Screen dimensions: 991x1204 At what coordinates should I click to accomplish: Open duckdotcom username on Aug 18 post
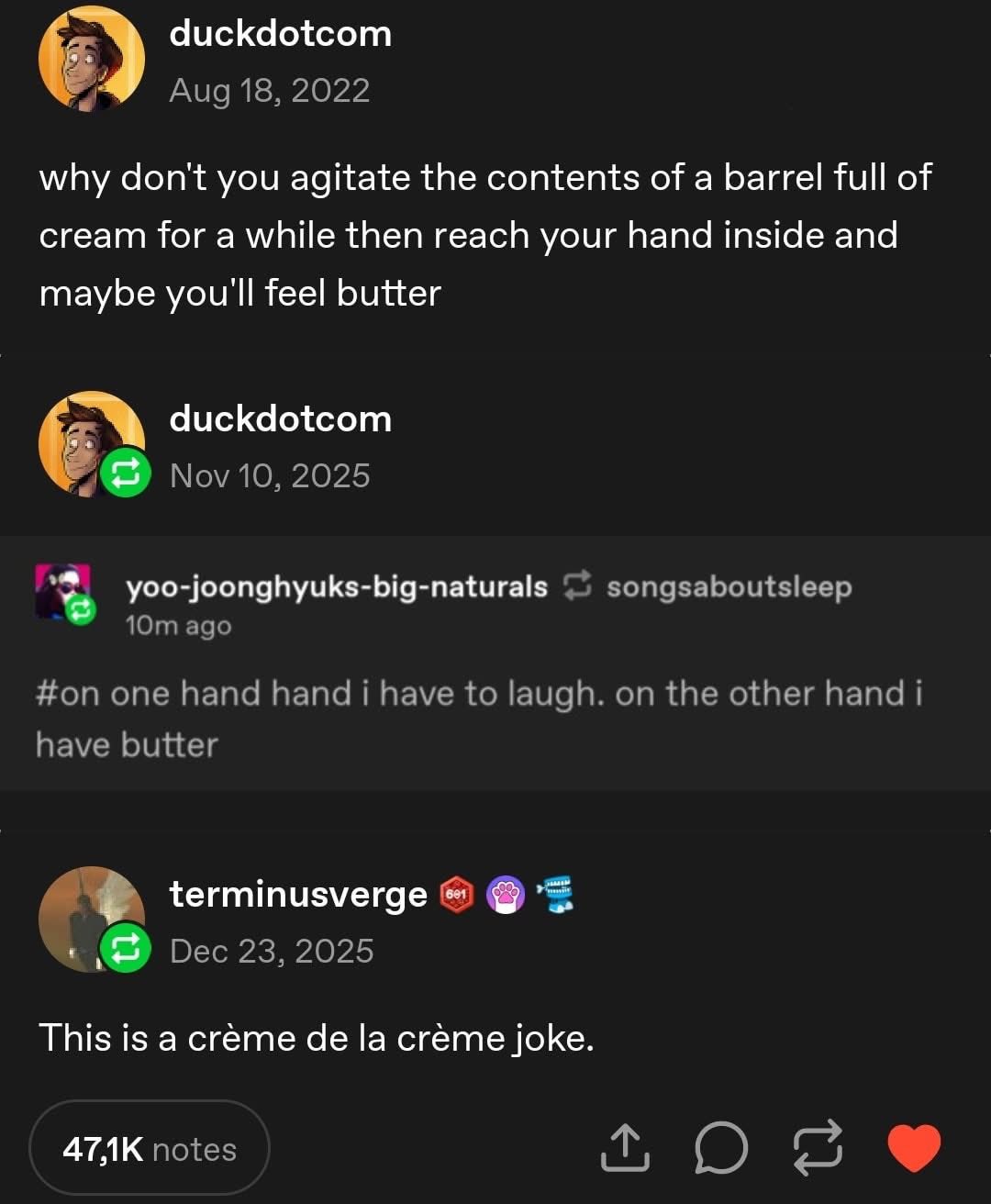coord(280,33)
